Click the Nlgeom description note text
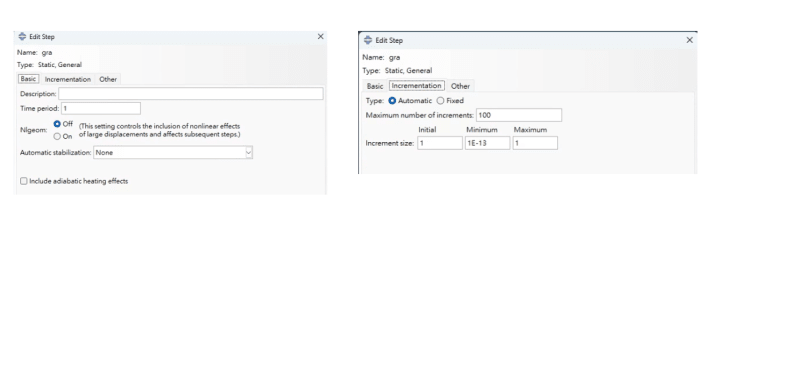Viewport: 800px width, 371px height. tap(160, 130)
